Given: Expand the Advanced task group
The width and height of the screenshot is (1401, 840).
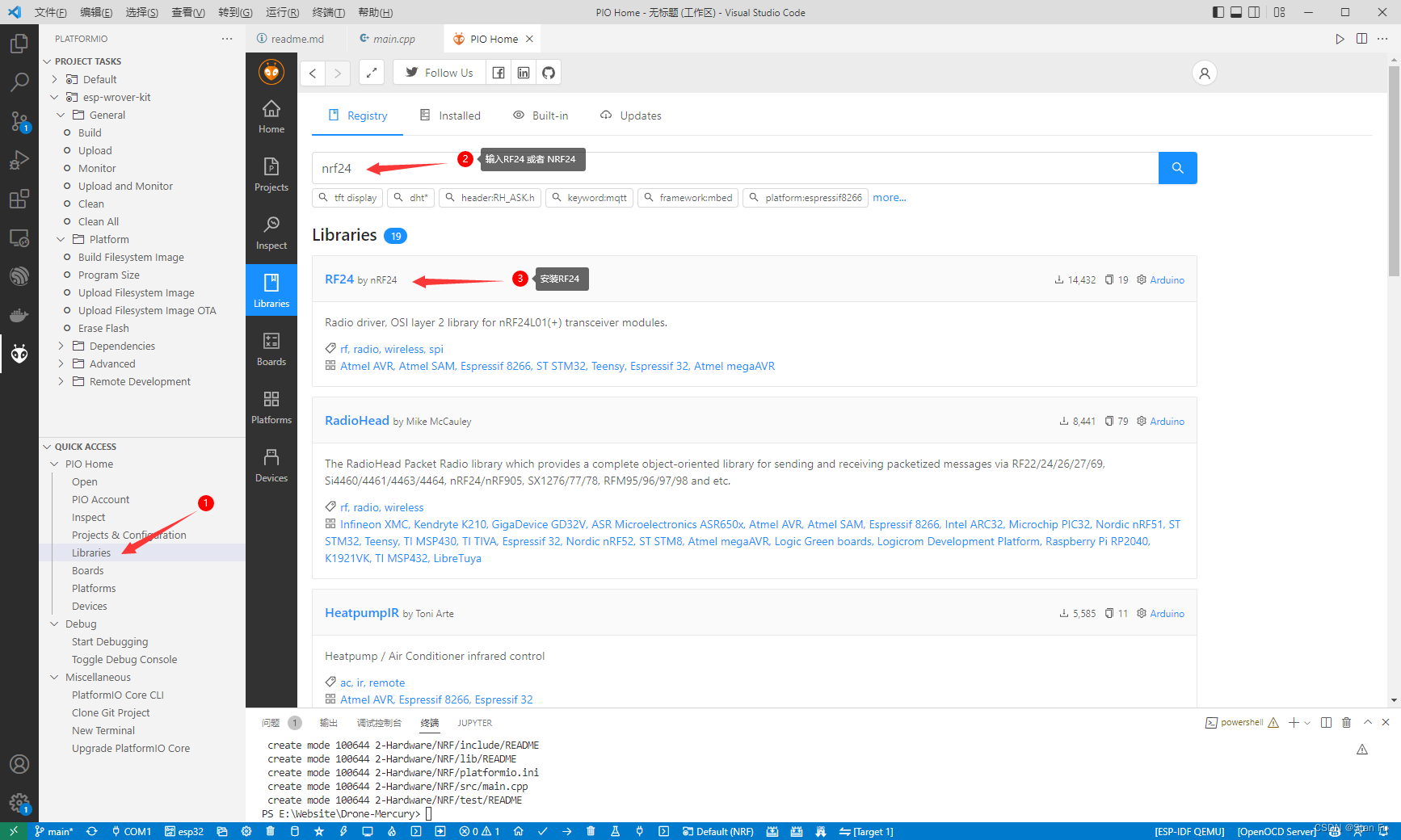Looking at the screenshot, I should [61, 363].
